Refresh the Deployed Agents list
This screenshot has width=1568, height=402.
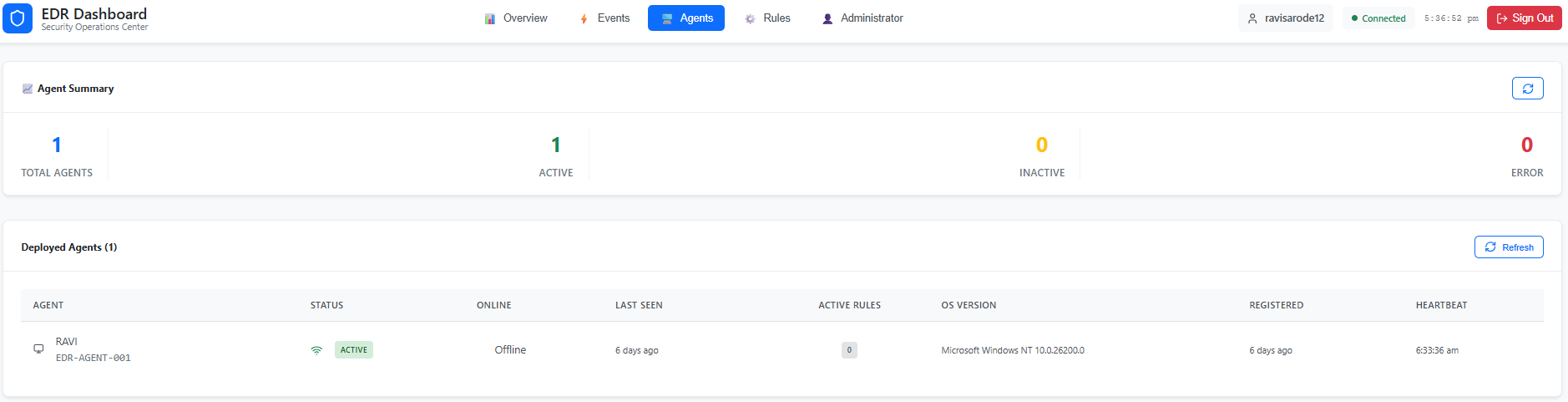[1509, 247]
